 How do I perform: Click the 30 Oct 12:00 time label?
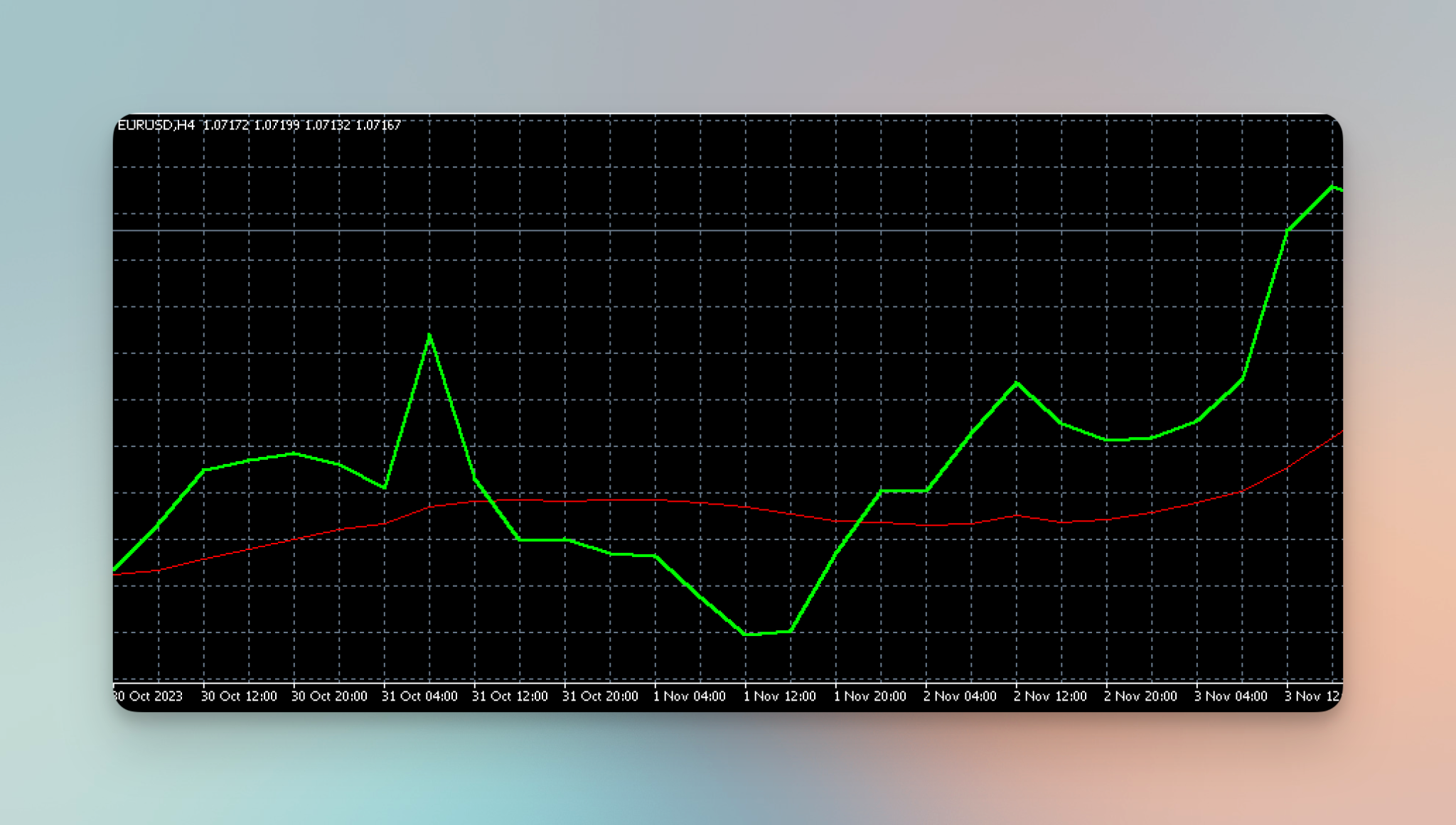click(239, 696)
